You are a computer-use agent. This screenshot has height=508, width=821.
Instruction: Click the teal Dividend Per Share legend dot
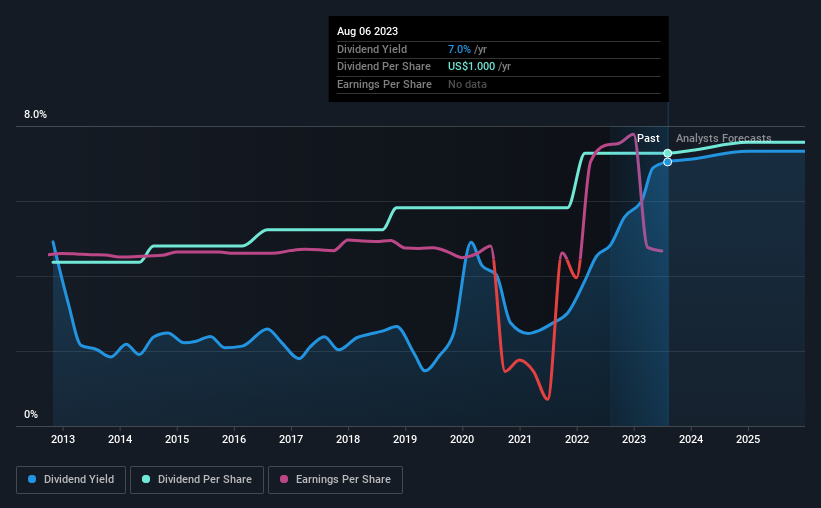tap(146, 479)
